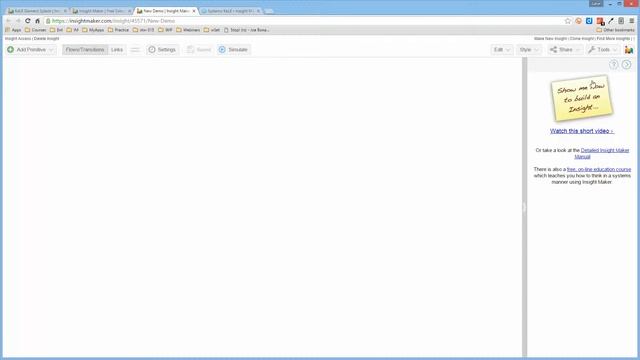Click the Delete Insight link
This screenshot has width=640, height=360.
(x=47, y=38)
